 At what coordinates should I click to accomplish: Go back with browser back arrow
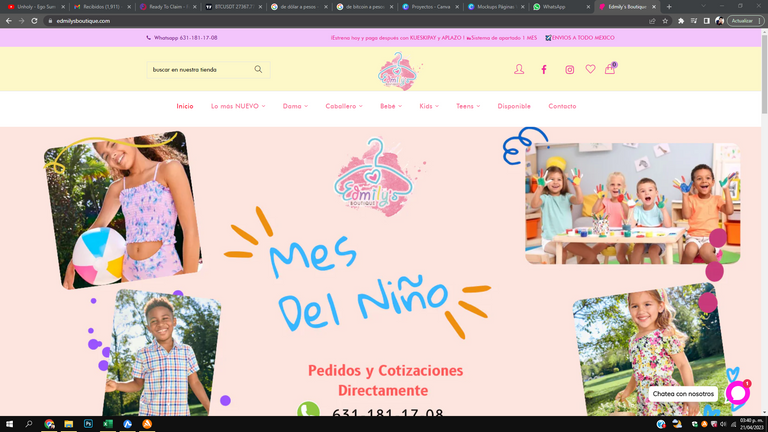(8, 21)
